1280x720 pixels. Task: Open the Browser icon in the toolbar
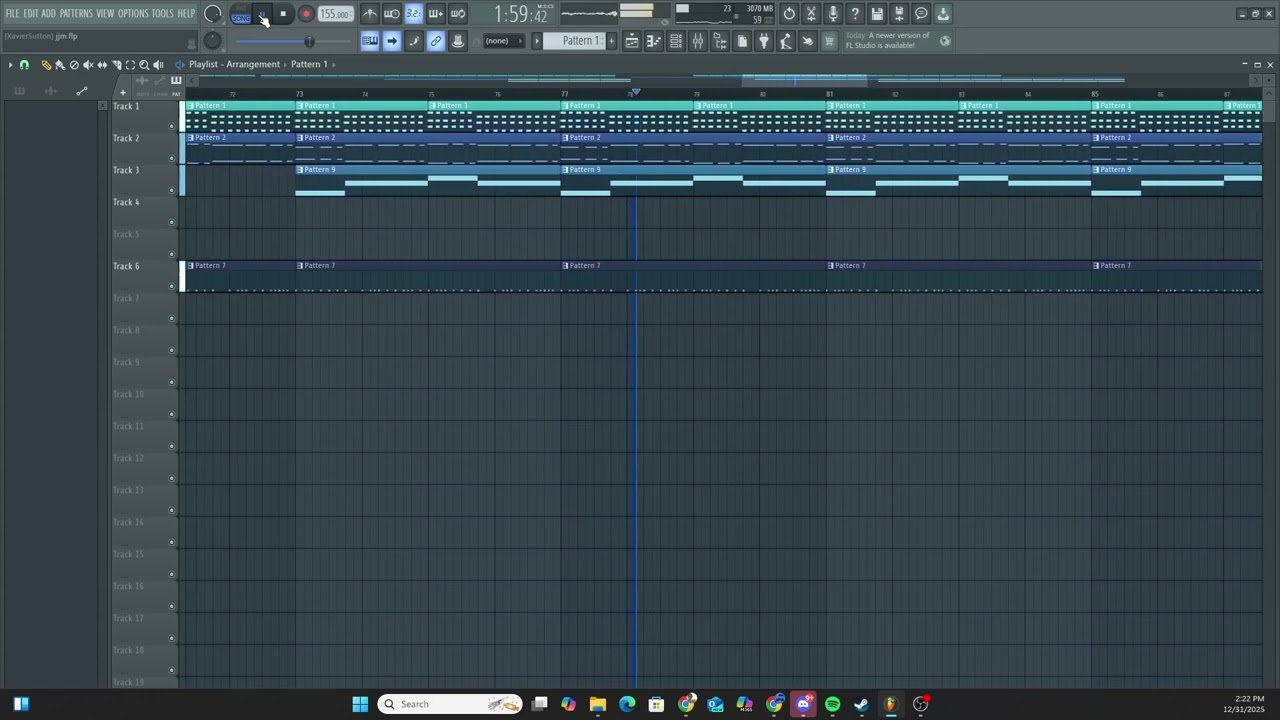point(720,41)
